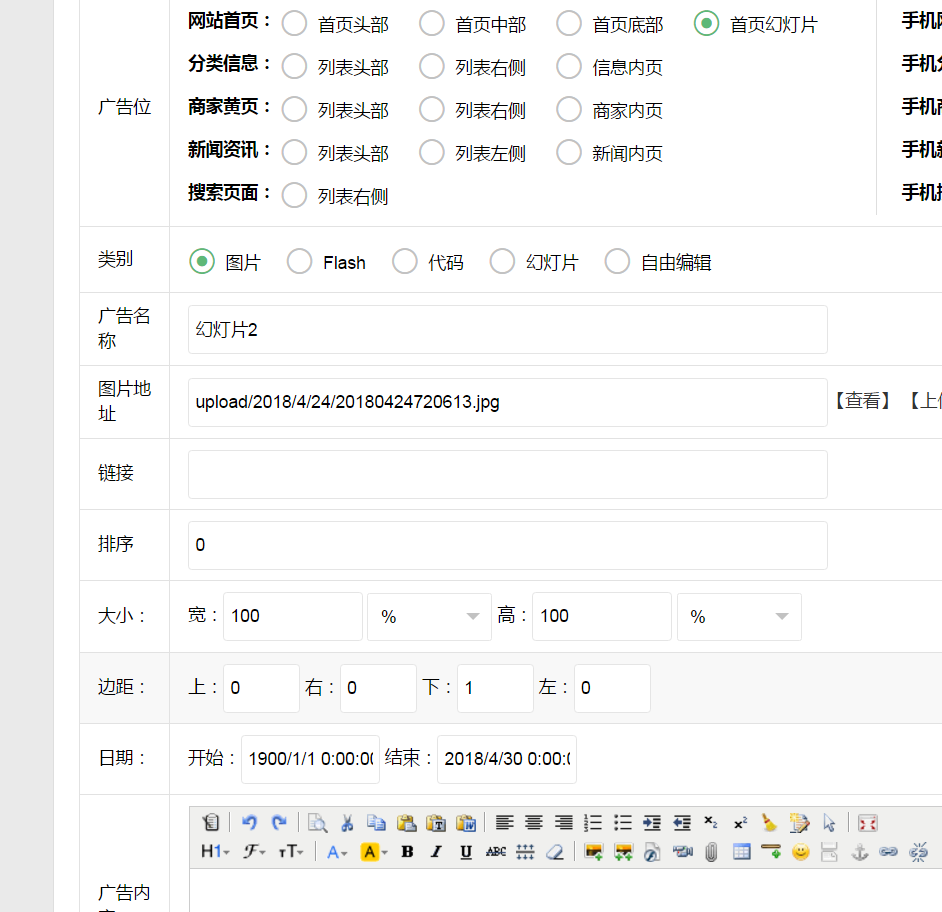Expand the H1 heading format dropdown
The image size is (942, 912).
point(215,852)
